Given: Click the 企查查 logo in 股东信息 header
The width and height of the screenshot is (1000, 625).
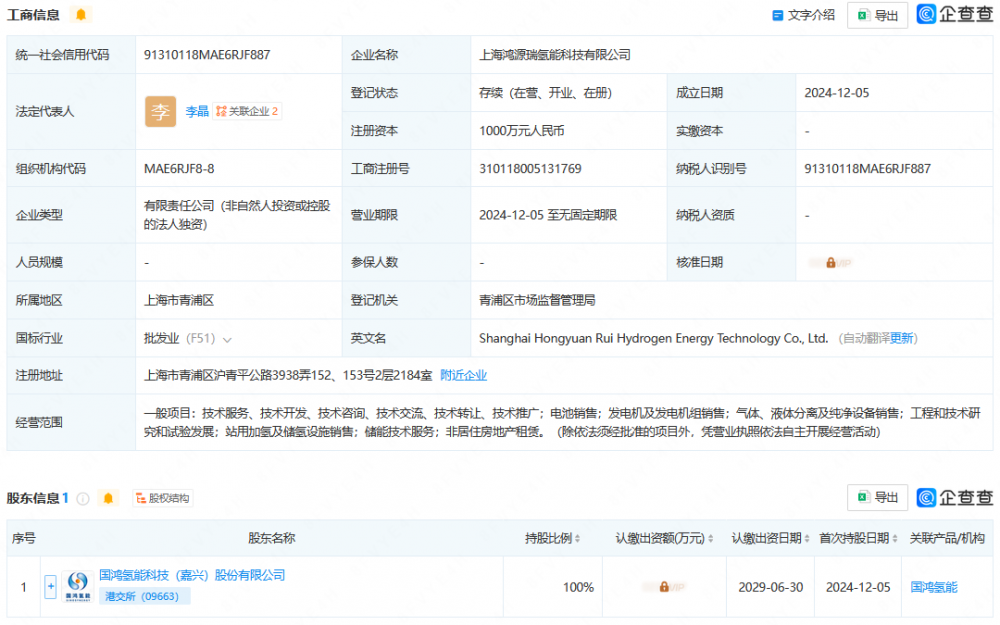Looking at the screenshot, I should click(954, 497).
